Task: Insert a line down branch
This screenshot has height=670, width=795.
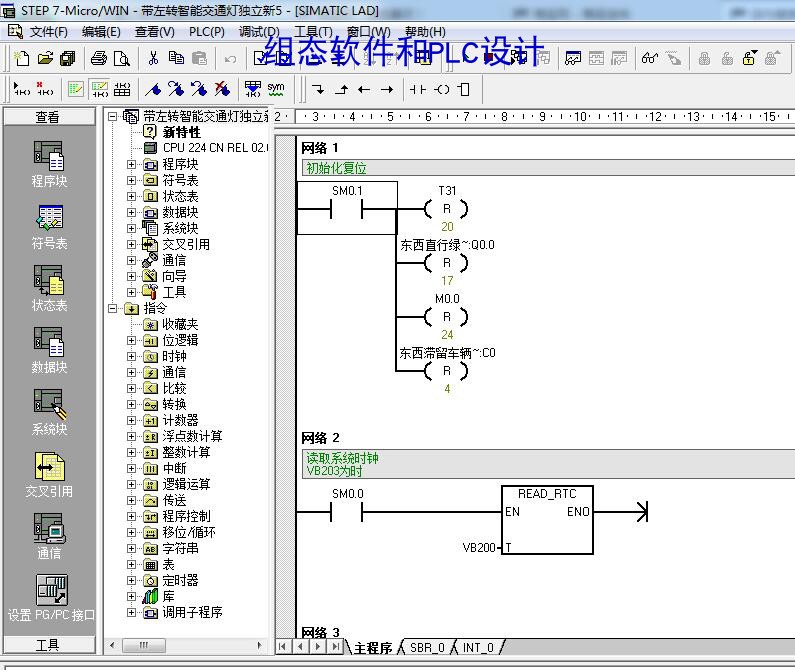Action: coord(318,90)
